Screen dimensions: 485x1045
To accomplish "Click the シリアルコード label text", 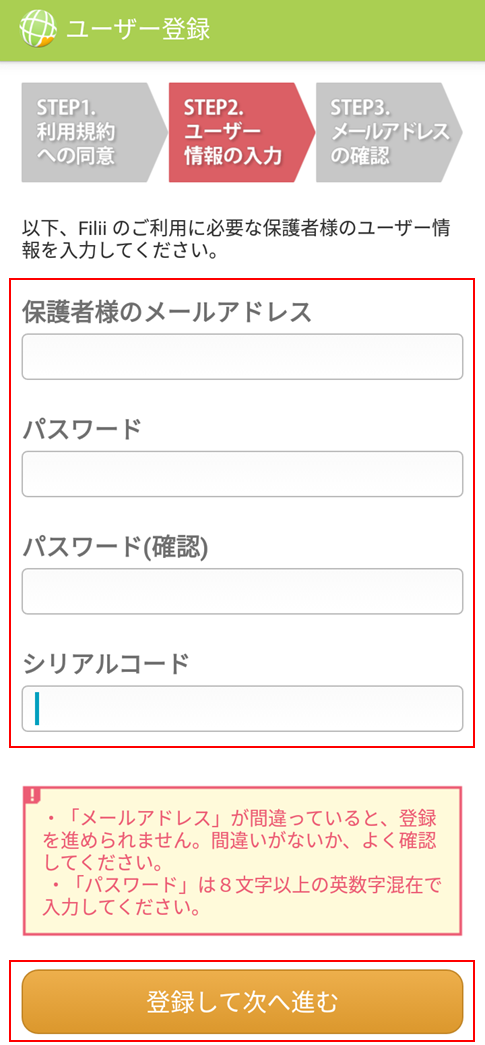I will point(106,664).
